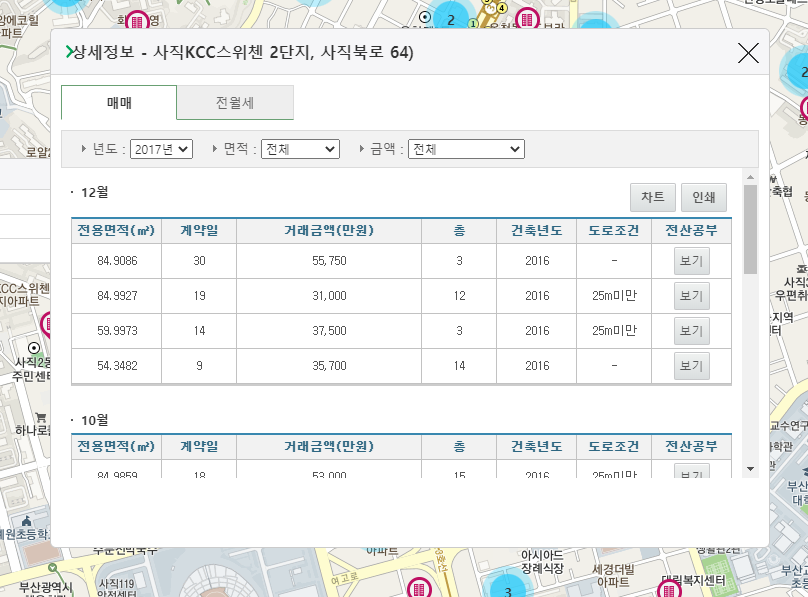Click the 84.9086 area cell
Viewport: 808px width, 597px height.
tap(117, 261)
